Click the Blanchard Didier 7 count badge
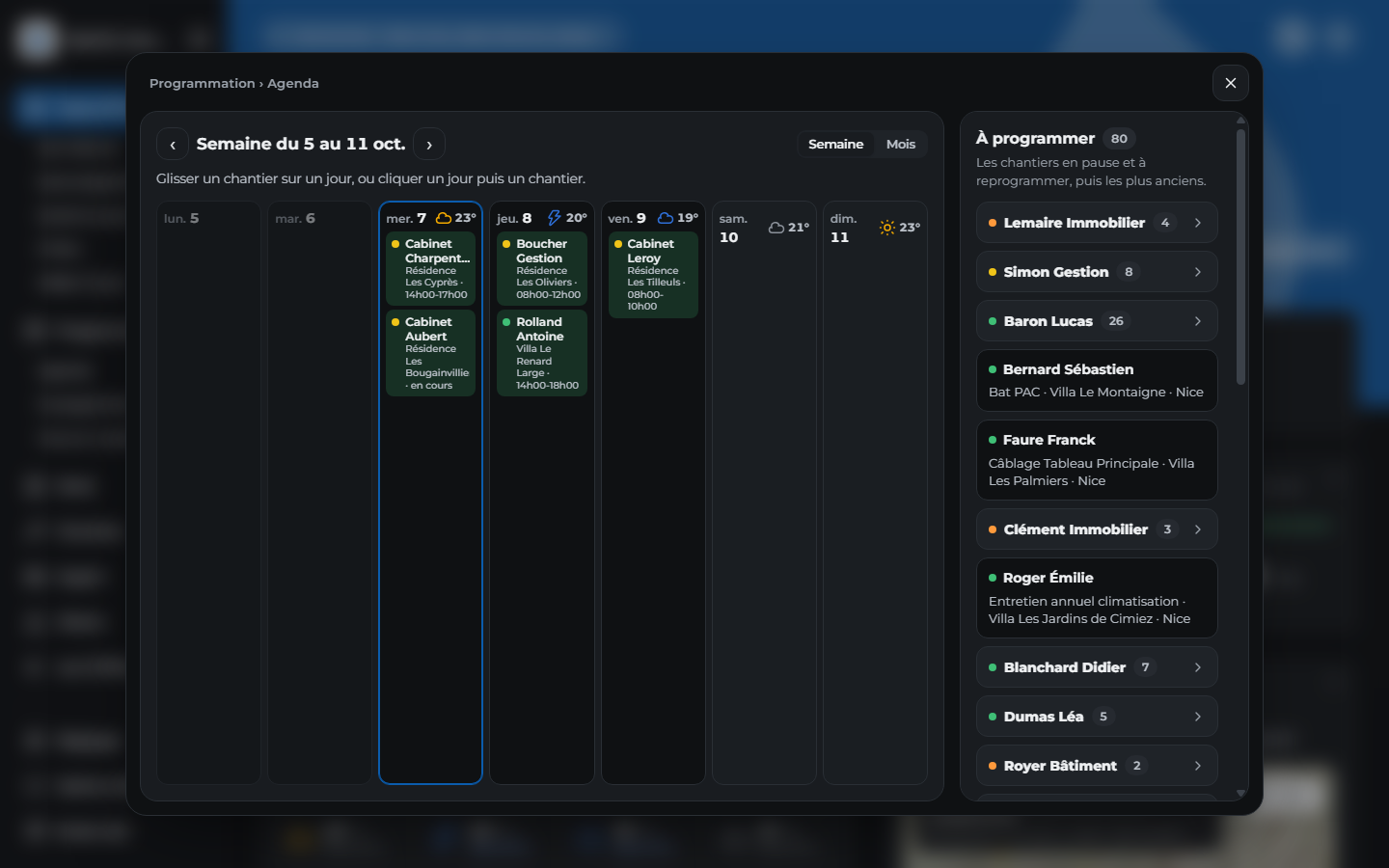 point(1145,667)
